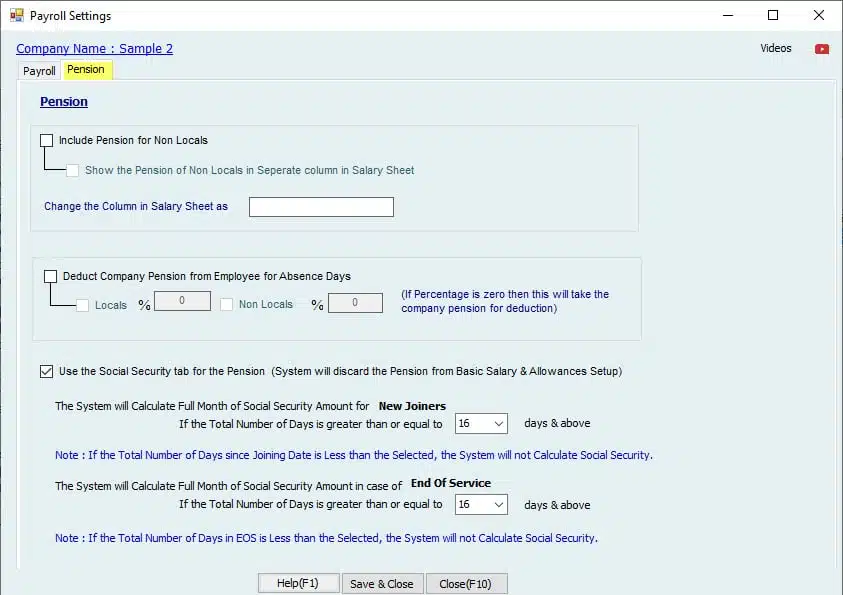
Task: Click the bold 'End Of Service' text
Action: tap(451, 483)
